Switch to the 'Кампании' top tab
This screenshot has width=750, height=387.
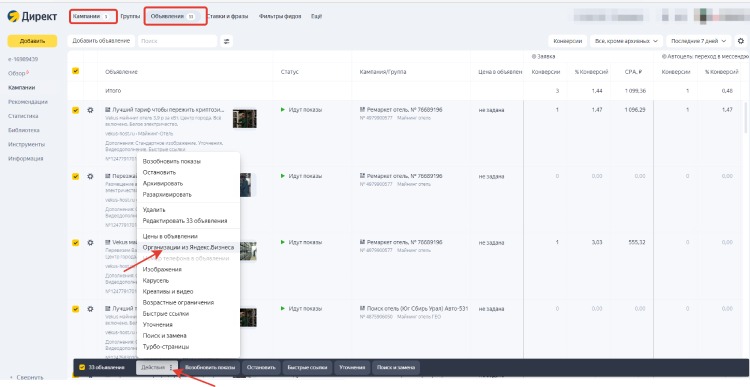[93, 16]
